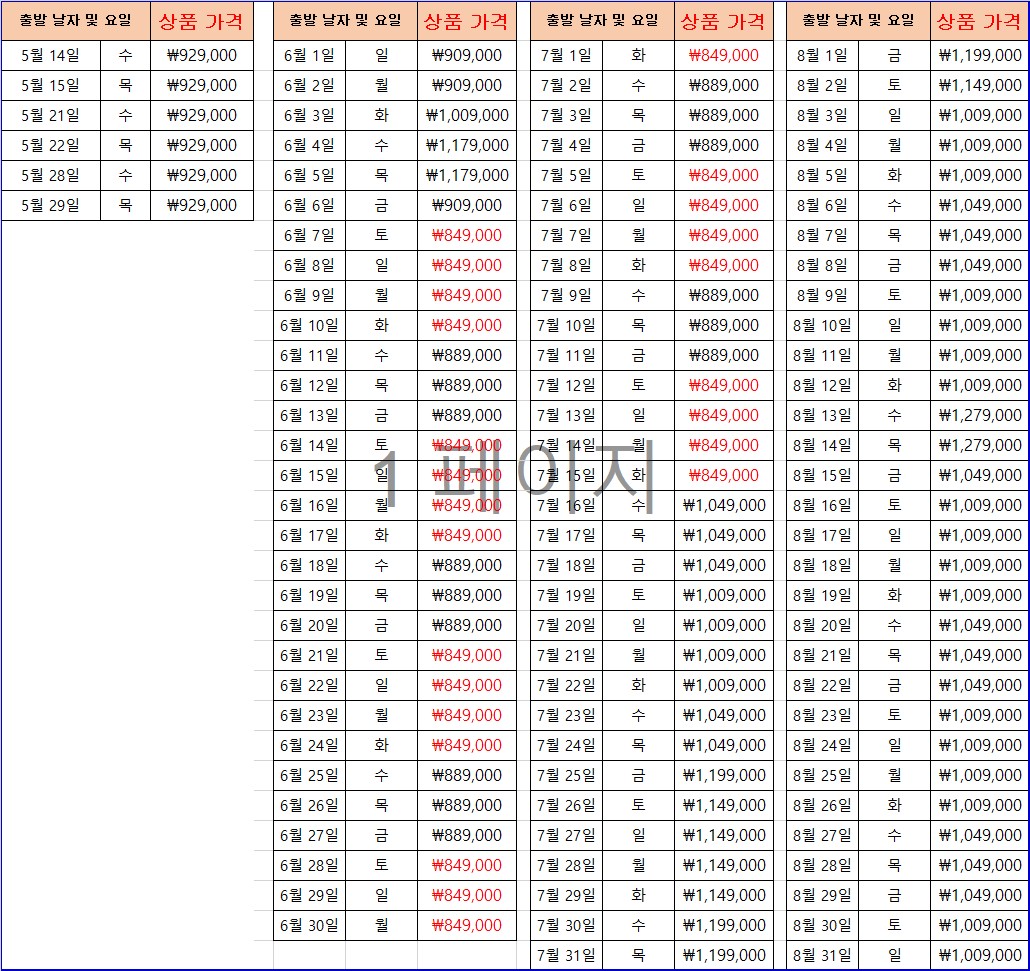
Task: Click the 6월 1일 date cell
Action: point(309,55)
